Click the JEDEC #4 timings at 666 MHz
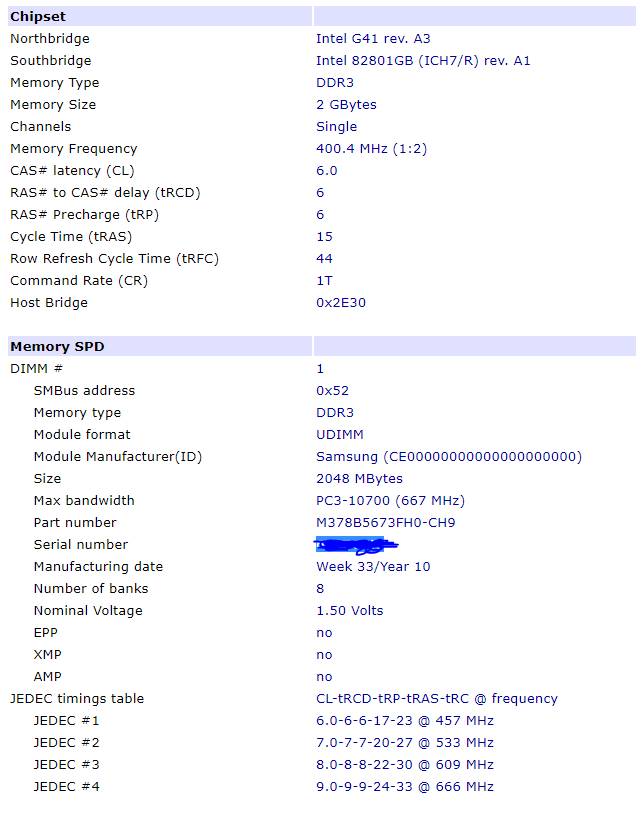Screen dimensions: 636x814 pyautogui.click(x=405, y=786)
